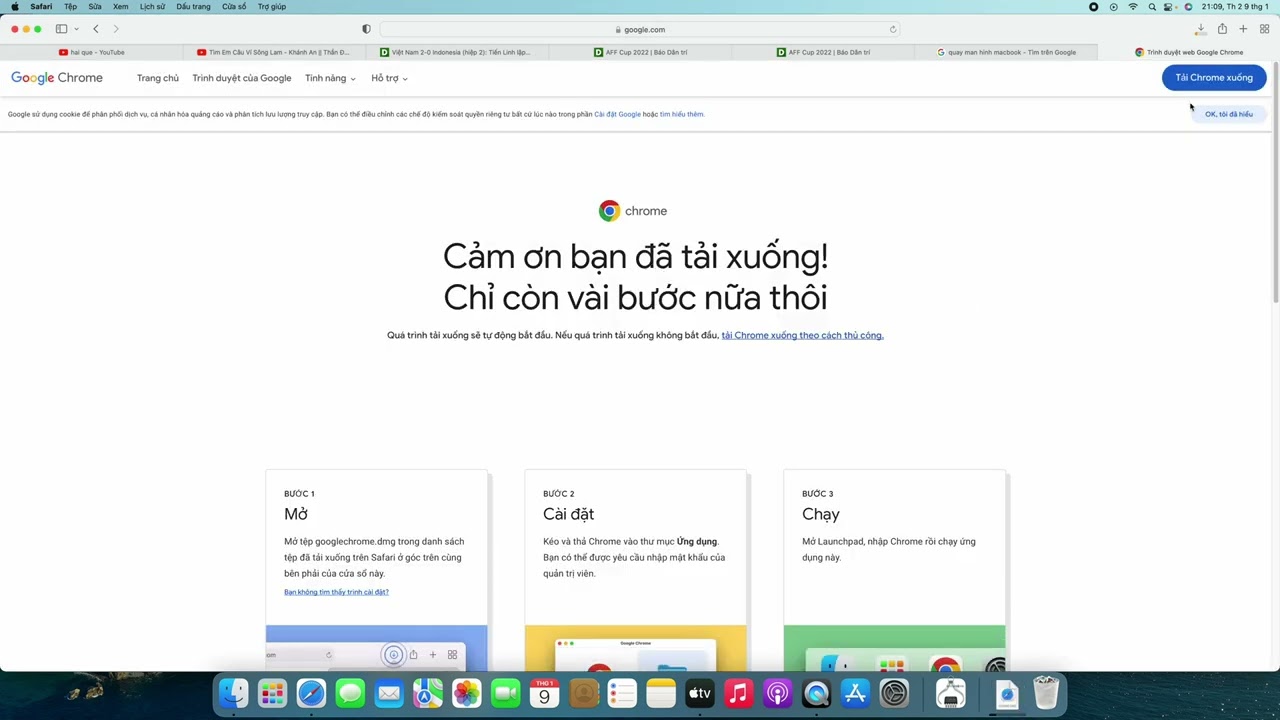The image size is (1280, 720).
Task: Open Finder from the Dock
Action: (233, 693)
